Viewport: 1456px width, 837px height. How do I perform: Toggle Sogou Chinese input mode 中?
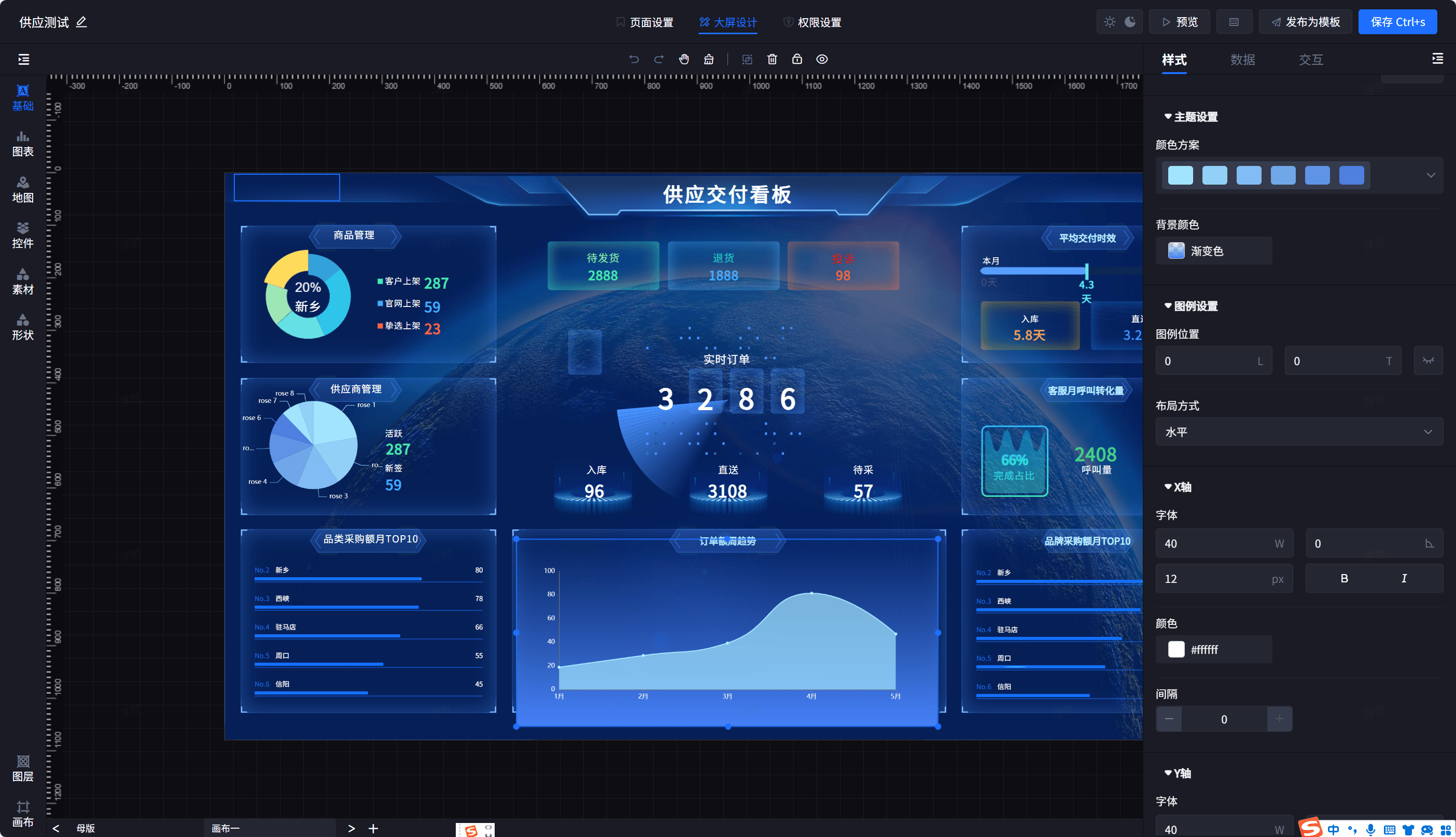[x=1333, y=830]
